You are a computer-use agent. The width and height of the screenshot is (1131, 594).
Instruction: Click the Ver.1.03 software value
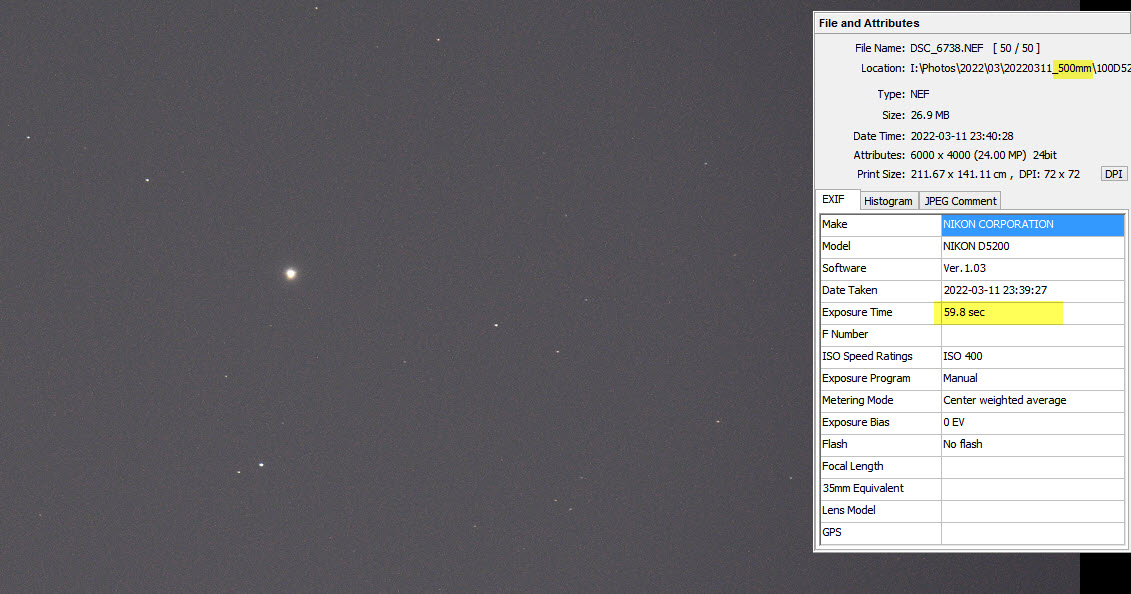[1032, 268]
